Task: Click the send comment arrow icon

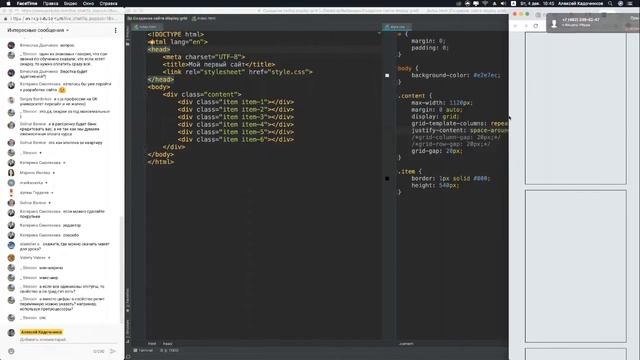Action: 113,351
